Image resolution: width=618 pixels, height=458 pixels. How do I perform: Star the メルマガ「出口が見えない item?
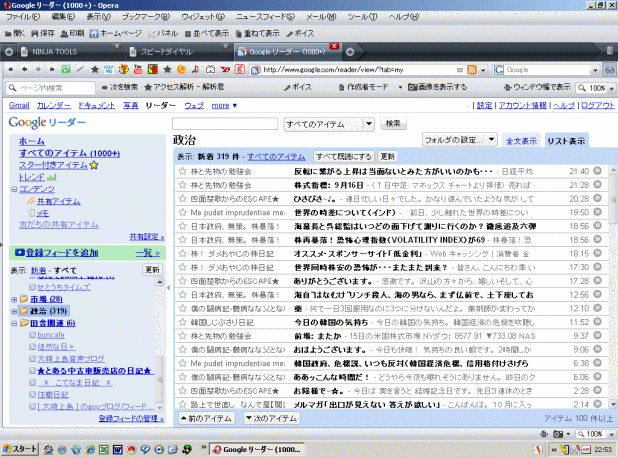[182, 404]
